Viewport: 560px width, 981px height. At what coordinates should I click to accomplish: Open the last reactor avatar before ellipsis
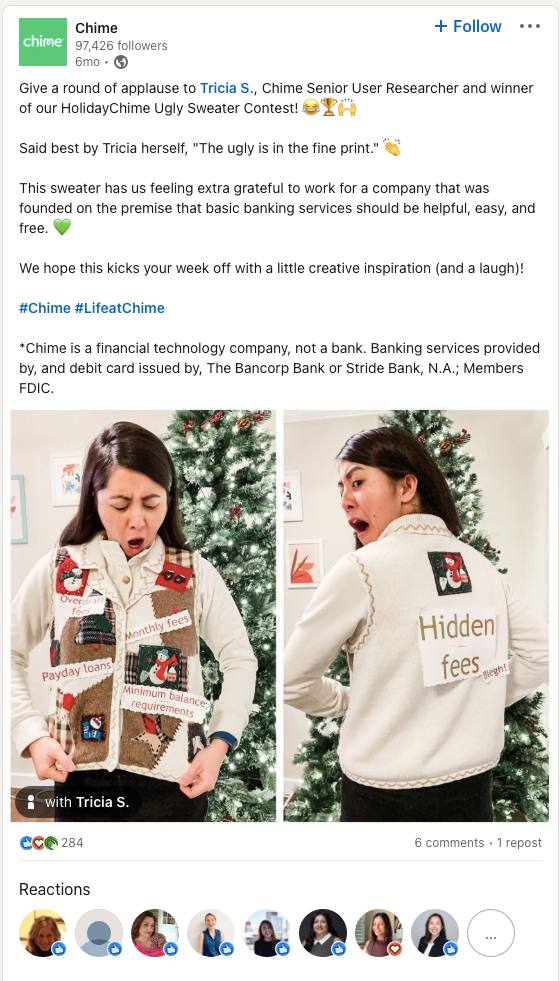(435, 933)
